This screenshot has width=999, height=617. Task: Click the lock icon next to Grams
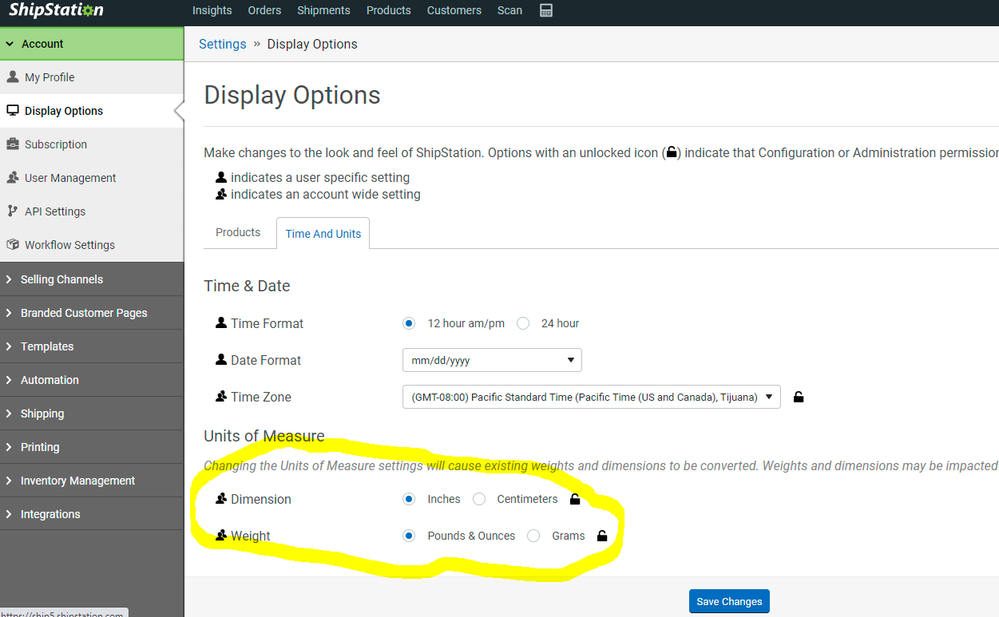[x=602, y=536]
